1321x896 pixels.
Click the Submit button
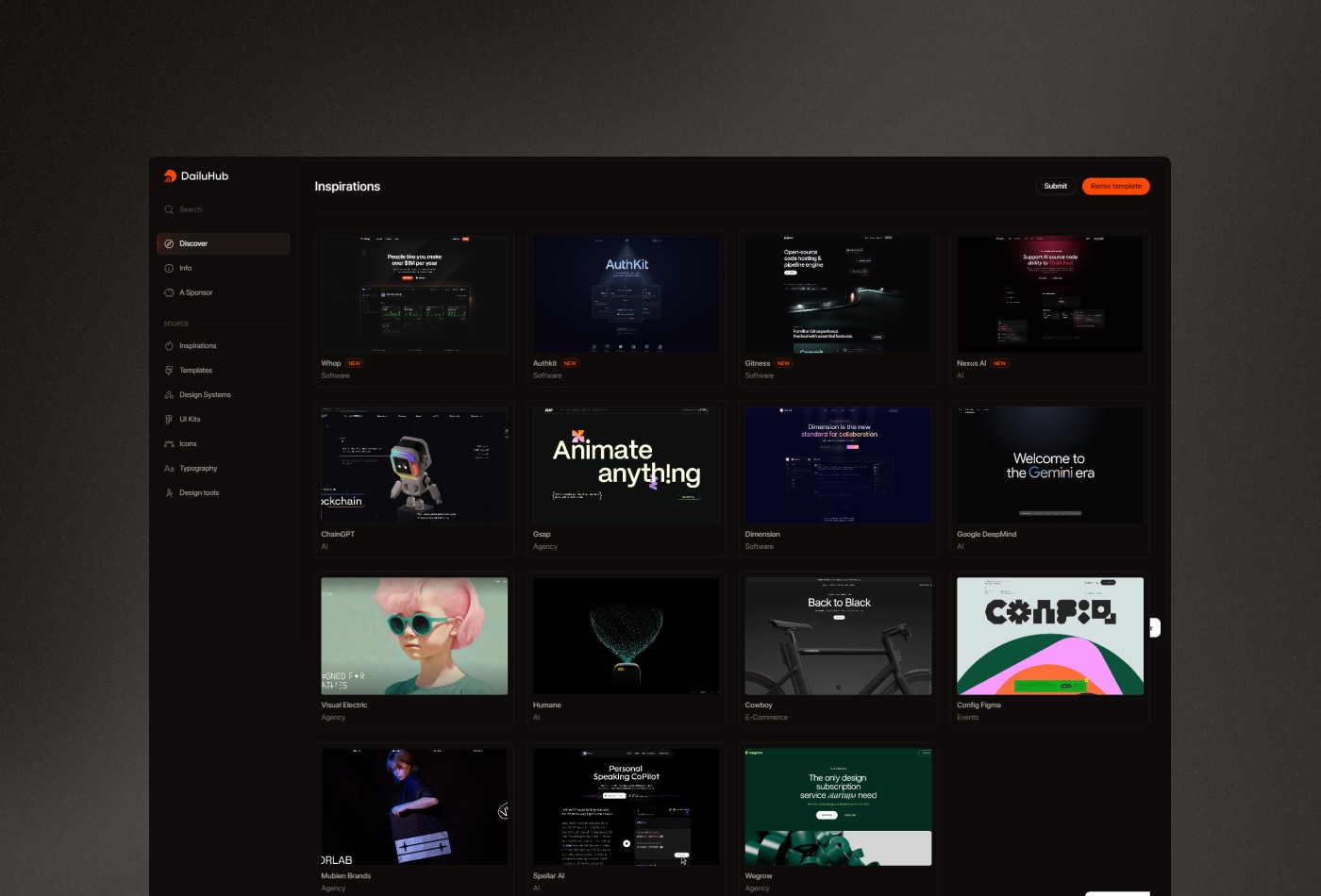point(1056,187)
